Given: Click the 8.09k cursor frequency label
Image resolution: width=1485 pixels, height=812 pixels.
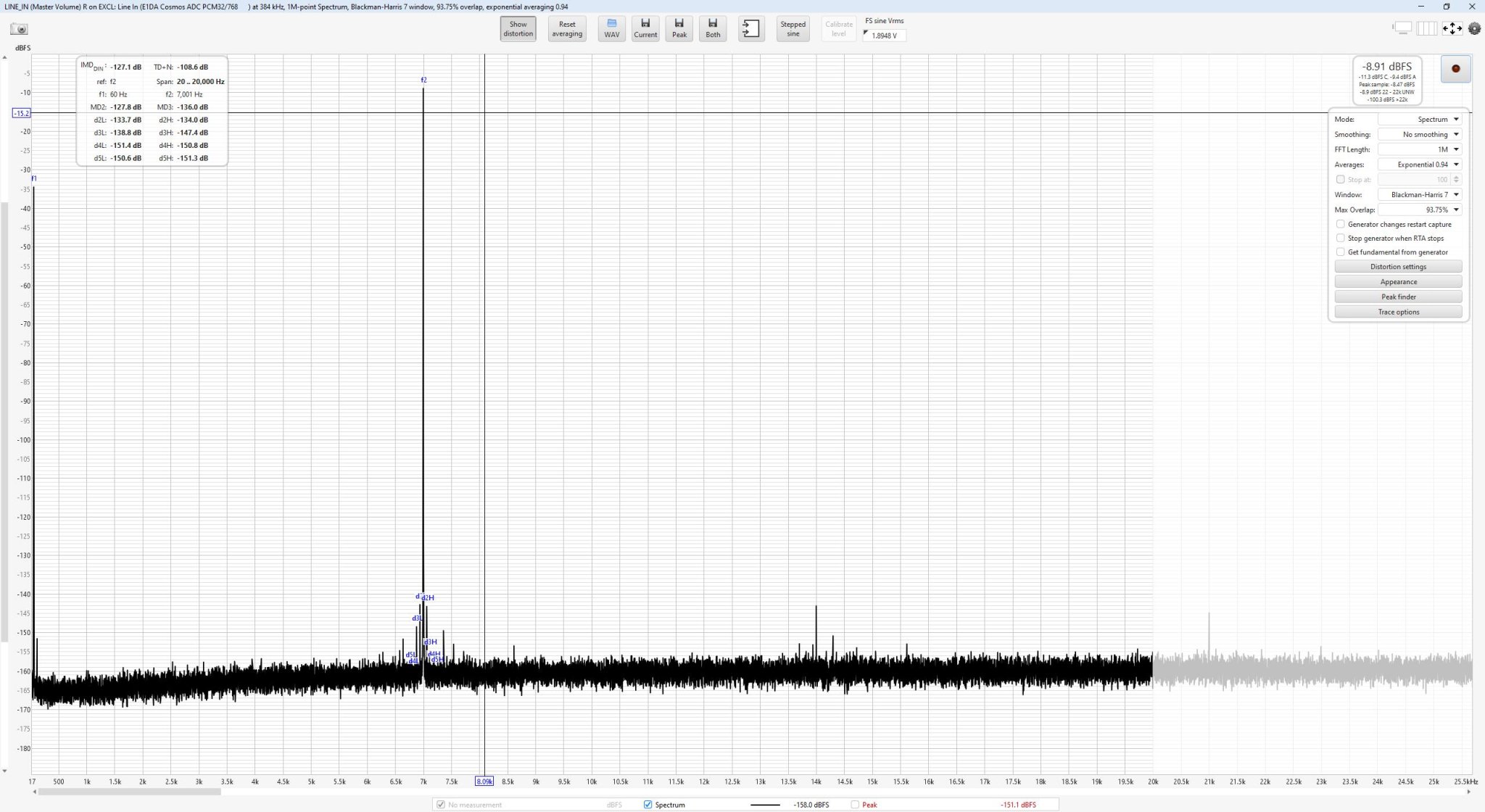Looking at the screenshot, I should [x=484, y=782].
